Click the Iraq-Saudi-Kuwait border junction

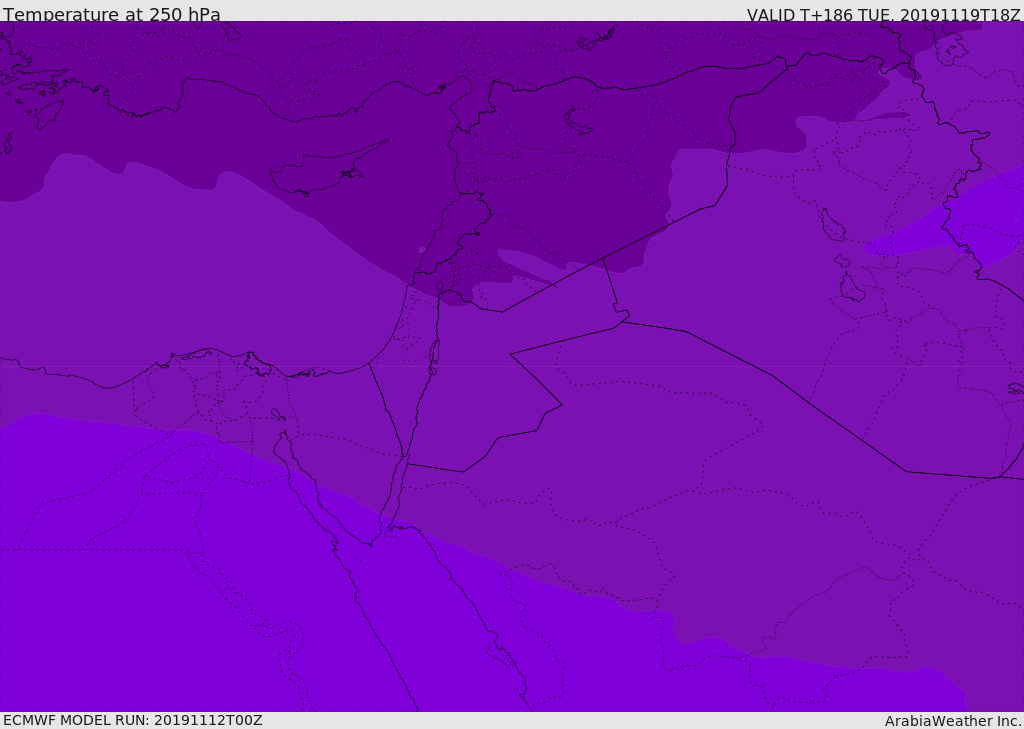click(x=1000, y=477)
